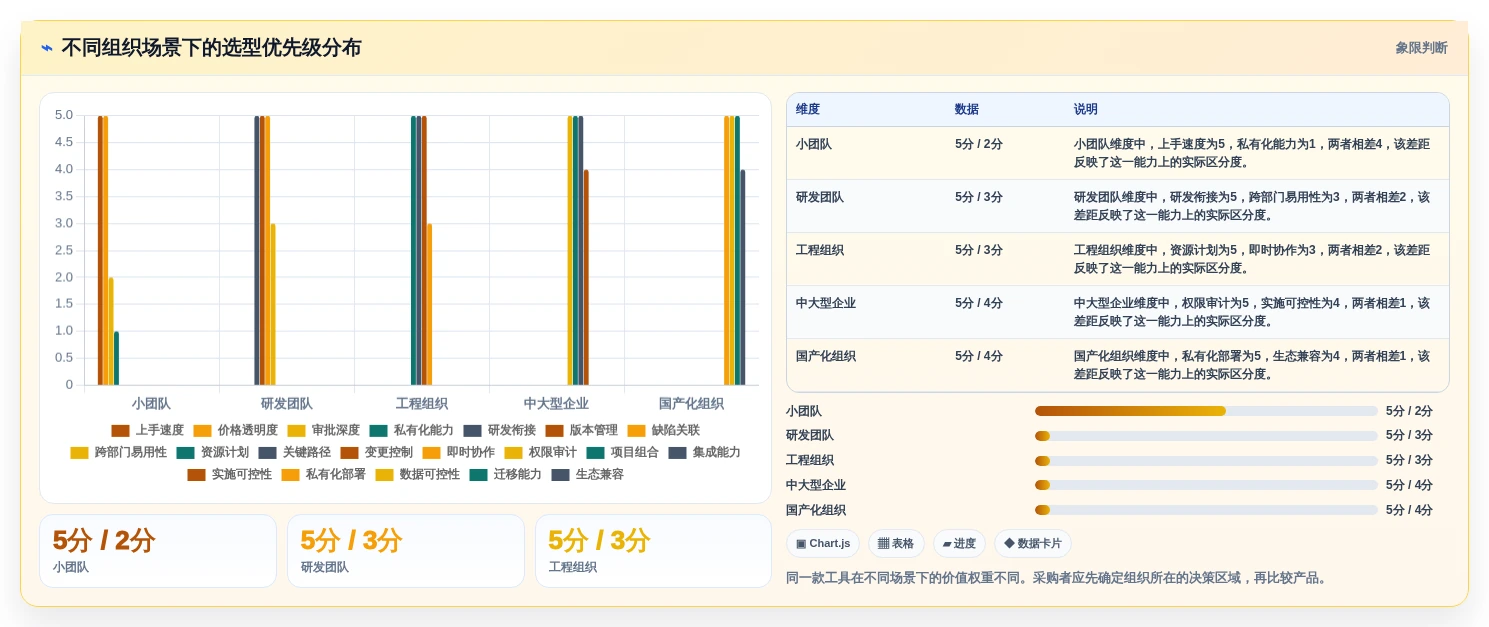Click the 小团队 chart bar reaching 1.0
1489x627 pixels.
coord(116,358)
